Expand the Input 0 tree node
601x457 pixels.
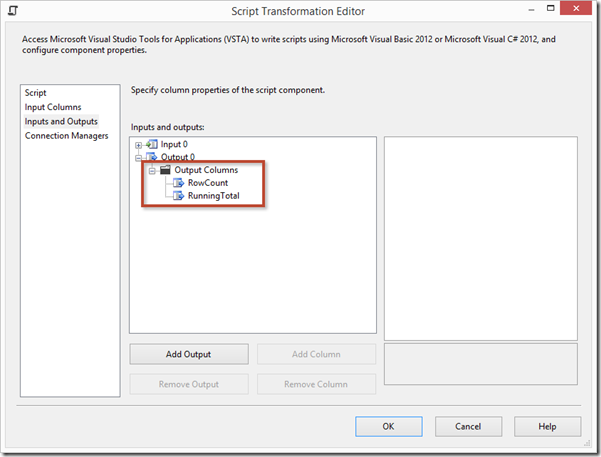point(138,145)
